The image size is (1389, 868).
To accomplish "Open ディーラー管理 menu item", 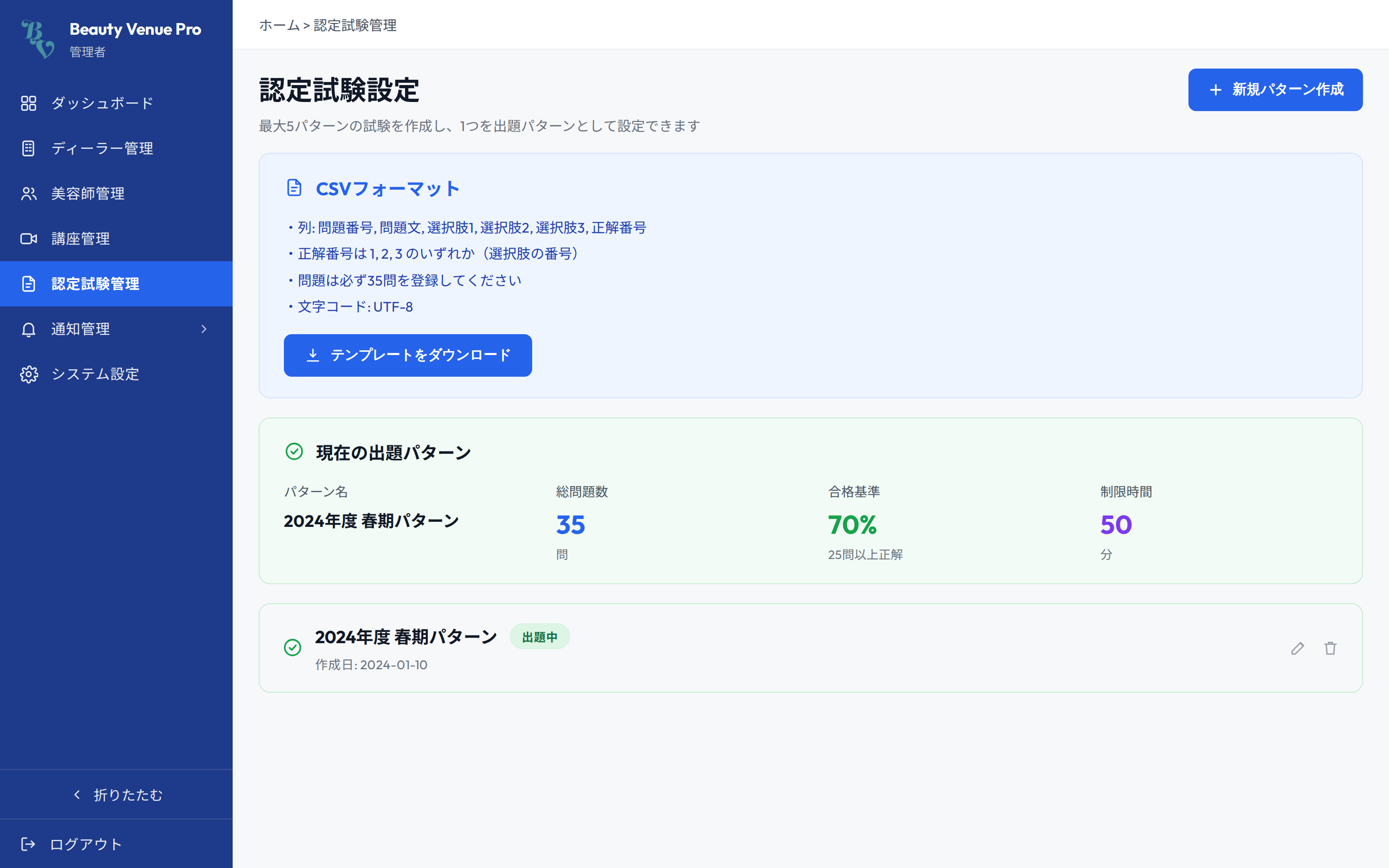I will (116, 148).
